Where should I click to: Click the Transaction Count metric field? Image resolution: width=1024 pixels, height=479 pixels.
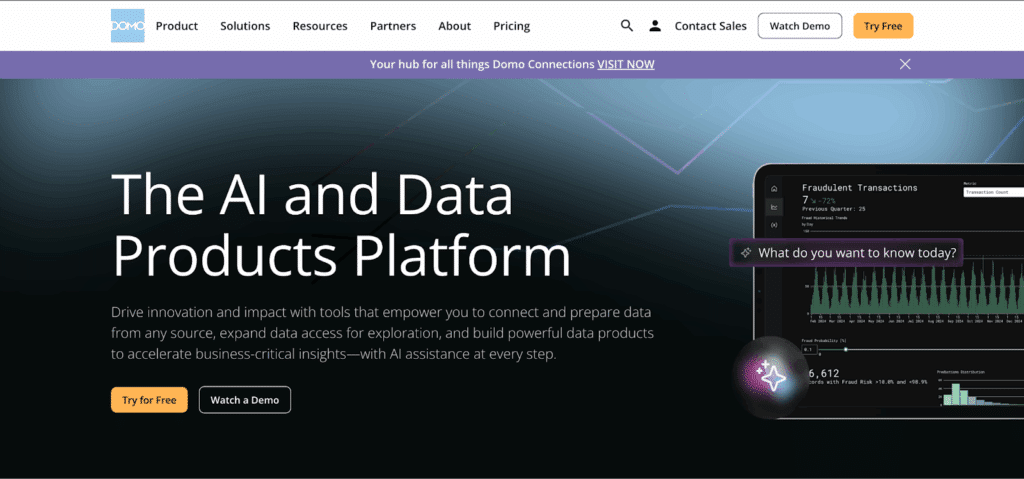pos(992,193)
